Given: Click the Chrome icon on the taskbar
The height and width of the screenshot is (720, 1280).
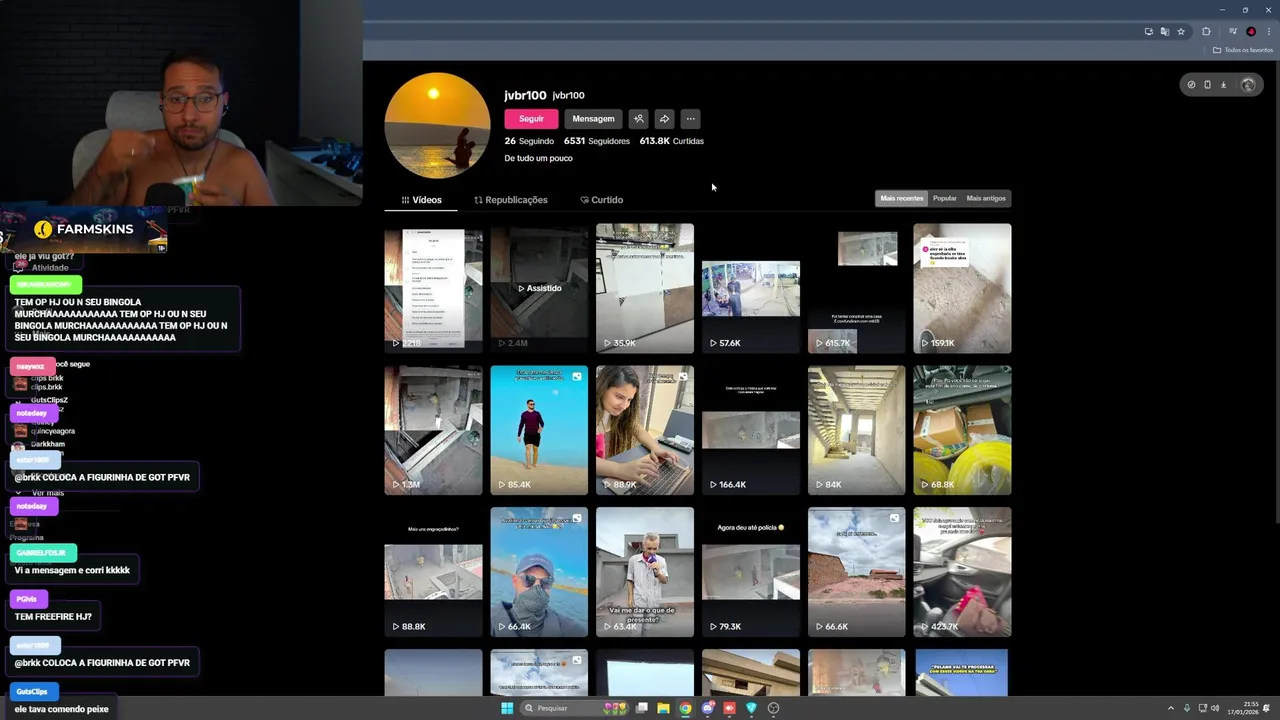Looking at the screenshot, I should point(685,708).
